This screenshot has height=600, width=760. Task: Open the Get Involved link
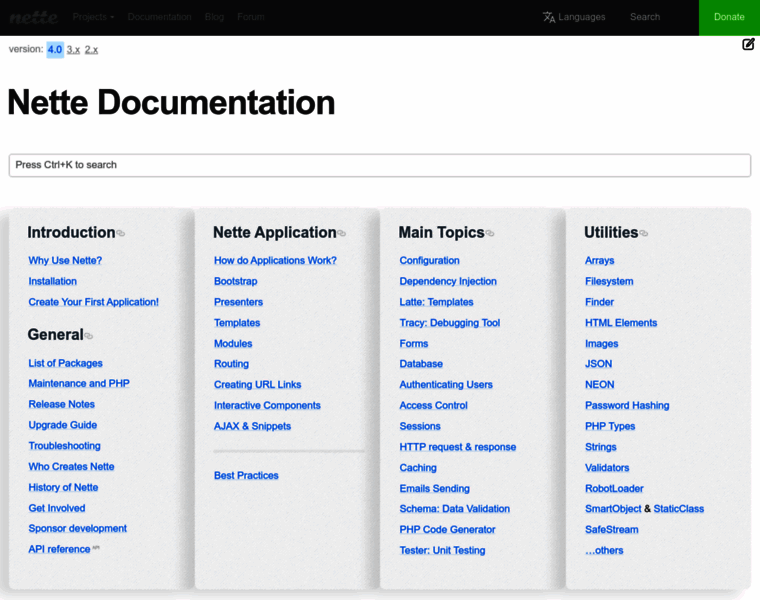pos(57,508)
